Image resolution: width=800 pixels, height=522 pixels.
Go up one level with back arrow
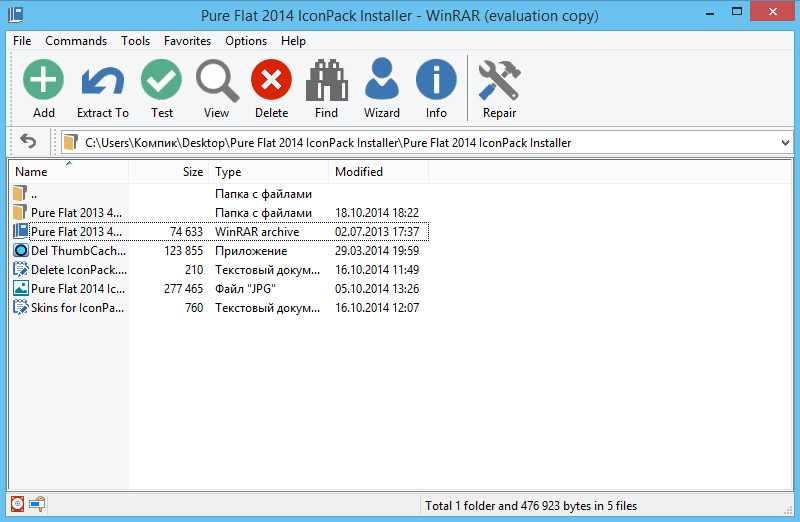[x=29, y=141]
